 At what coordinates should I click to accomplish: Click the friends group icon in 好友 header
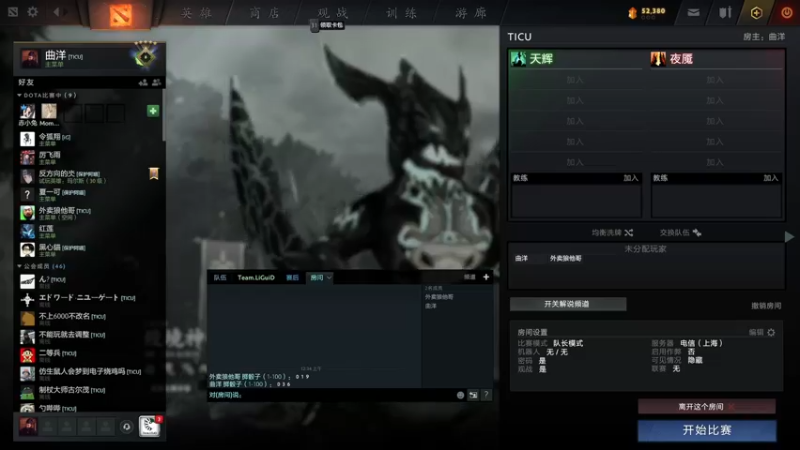click(x=157, y=82)
